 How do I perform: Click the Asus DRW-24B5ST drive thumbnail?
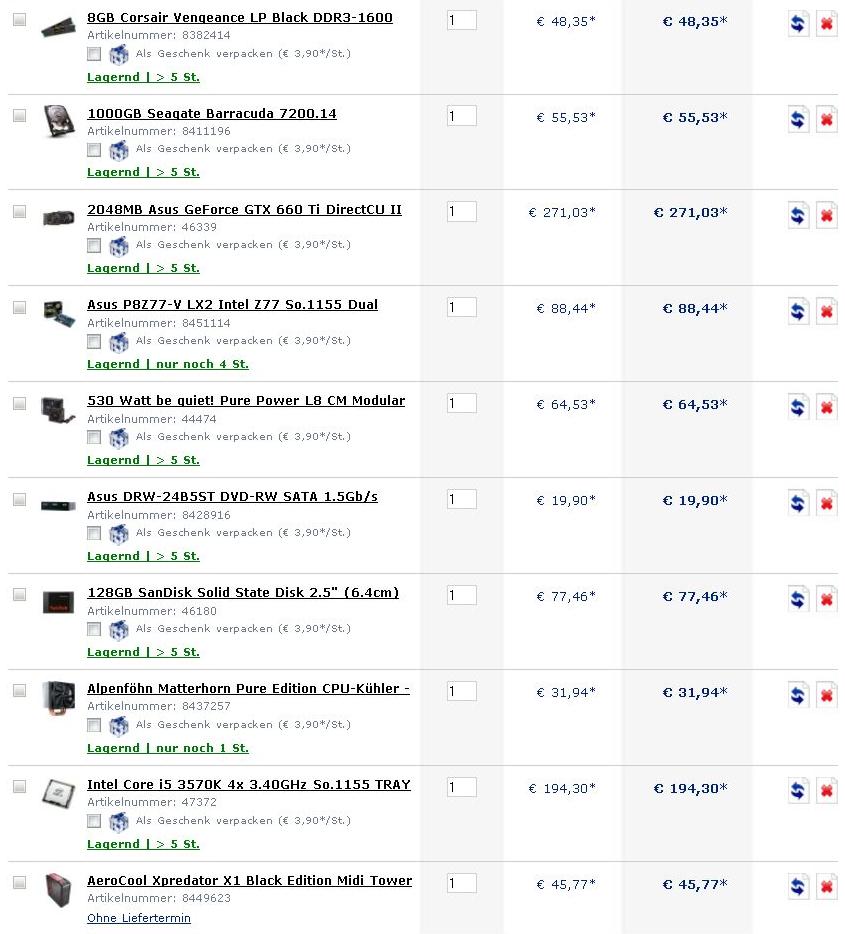58,506
